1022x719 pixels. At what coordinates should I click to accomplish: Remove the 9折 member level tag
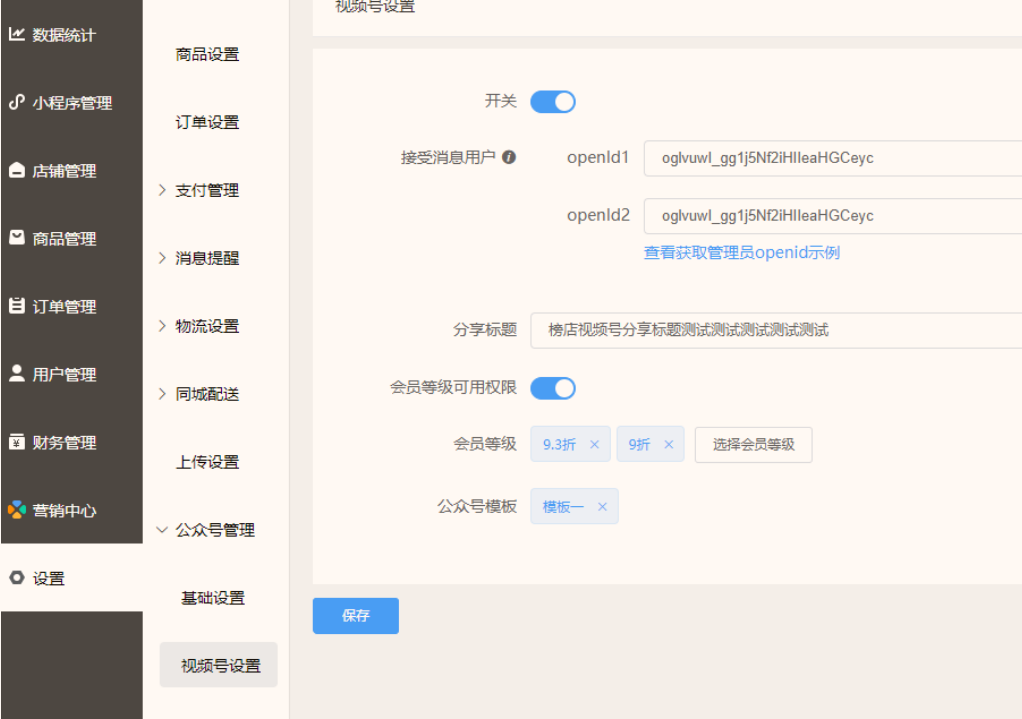pyautogui.click(x=669, y=445)
